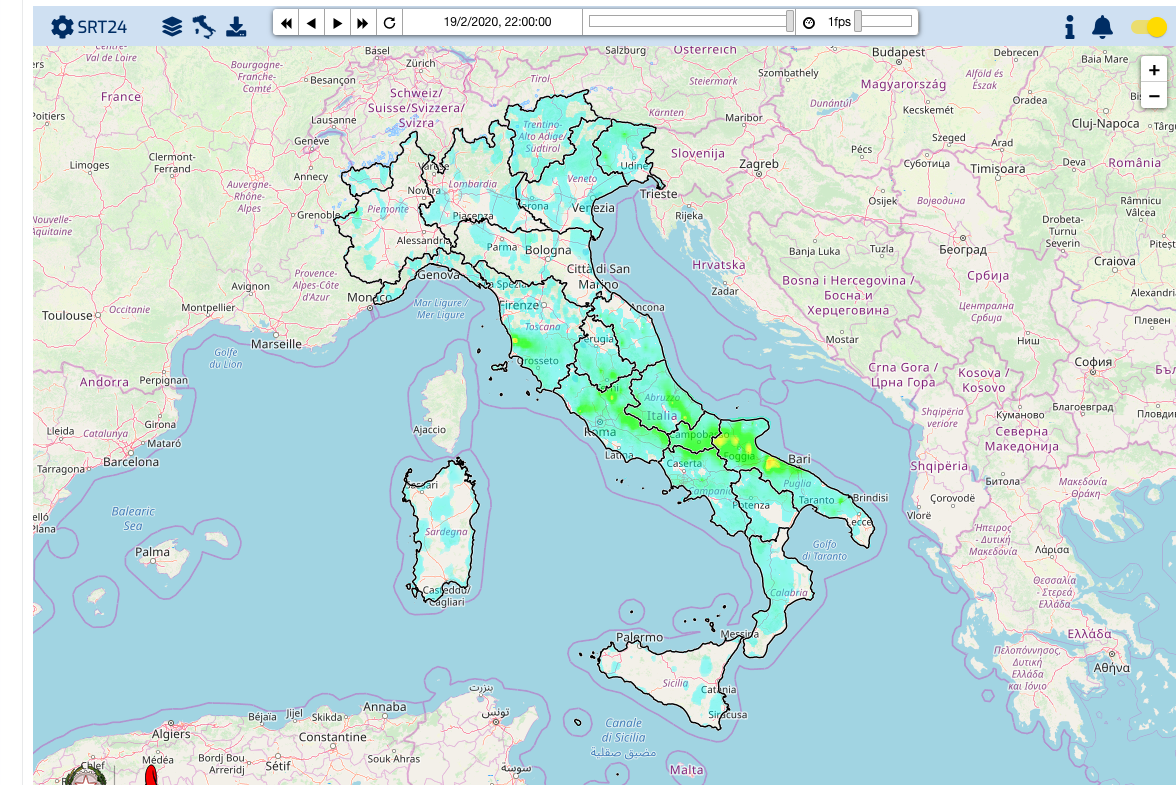Zoom out the map with minus button
The width and height of the screenshot is (1176, 785).
(1154, 96)
